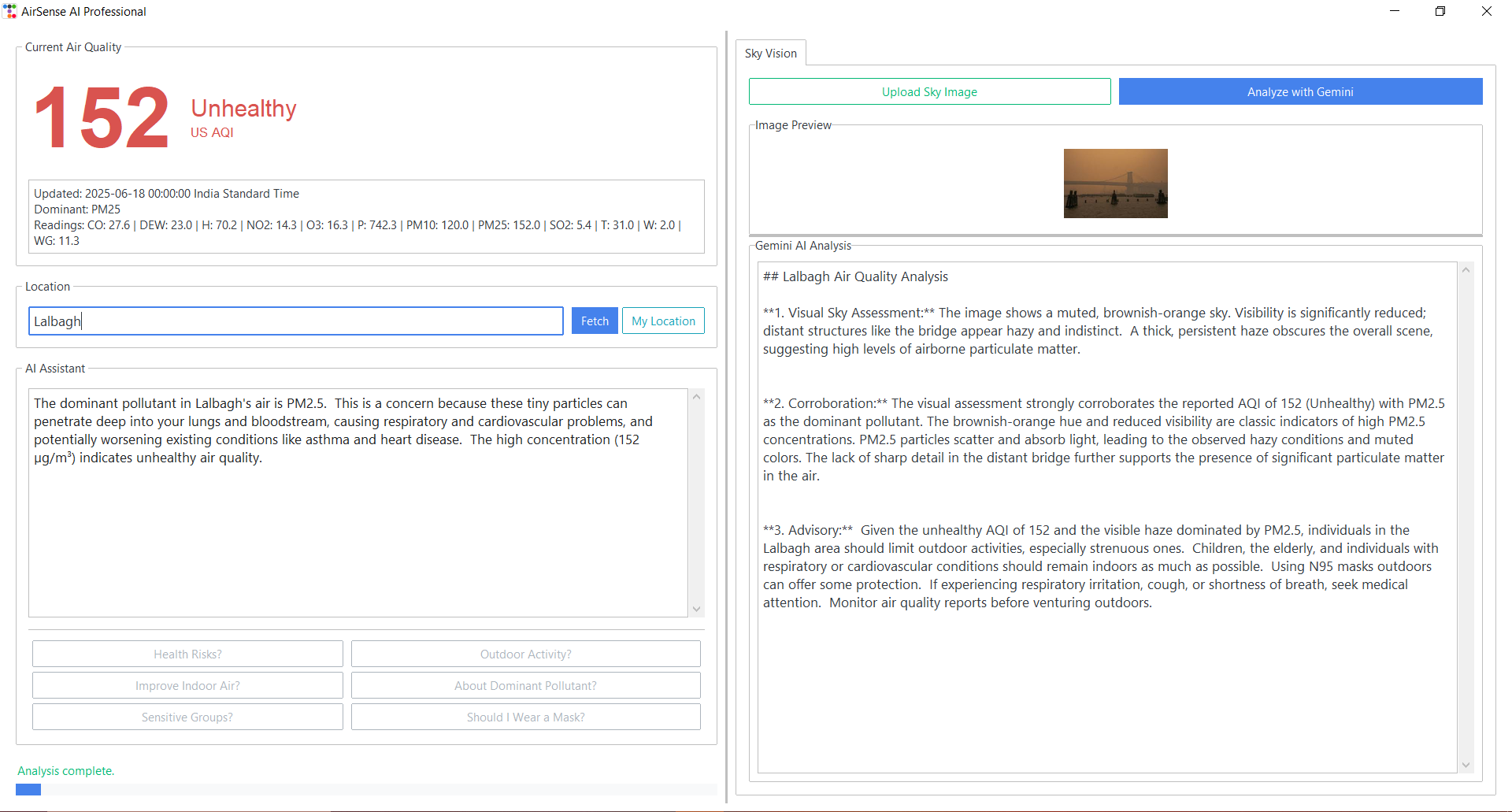Click the US AQI label
The height and width of the screenshot is (812, 1512).
[212, 132]
